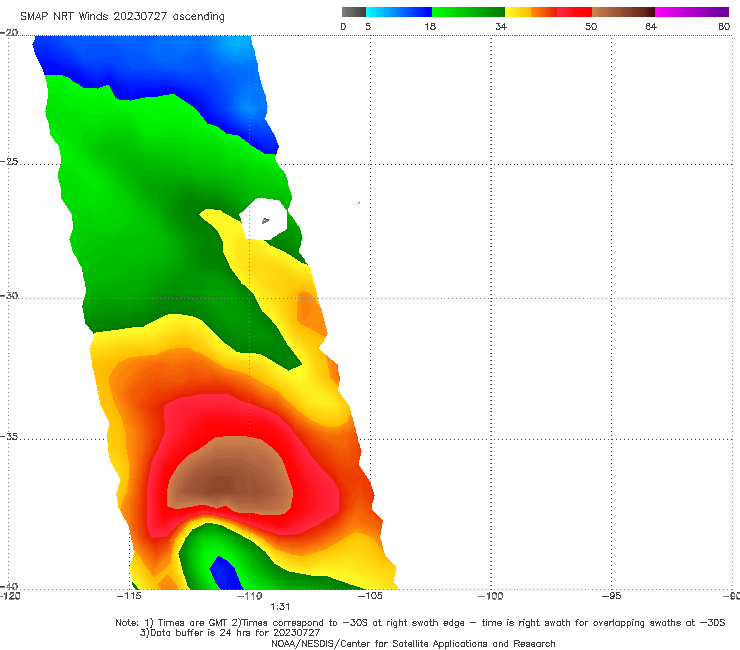The height and width of the screenshot is (650, 740).
Task: Click the latitude label '-25'
Action: pos(9,161)
